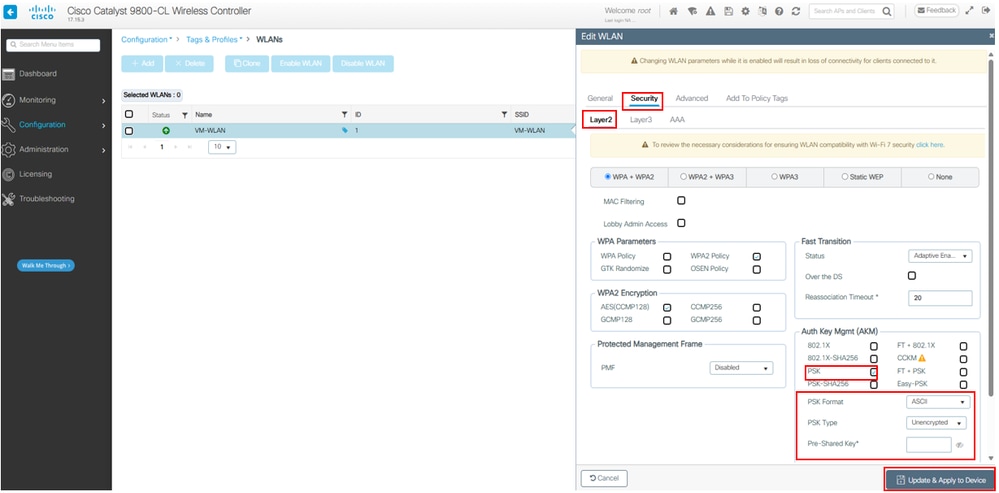Click the Walk Me Through button
The height and width of the screenshot is (493, 999).
46,266
